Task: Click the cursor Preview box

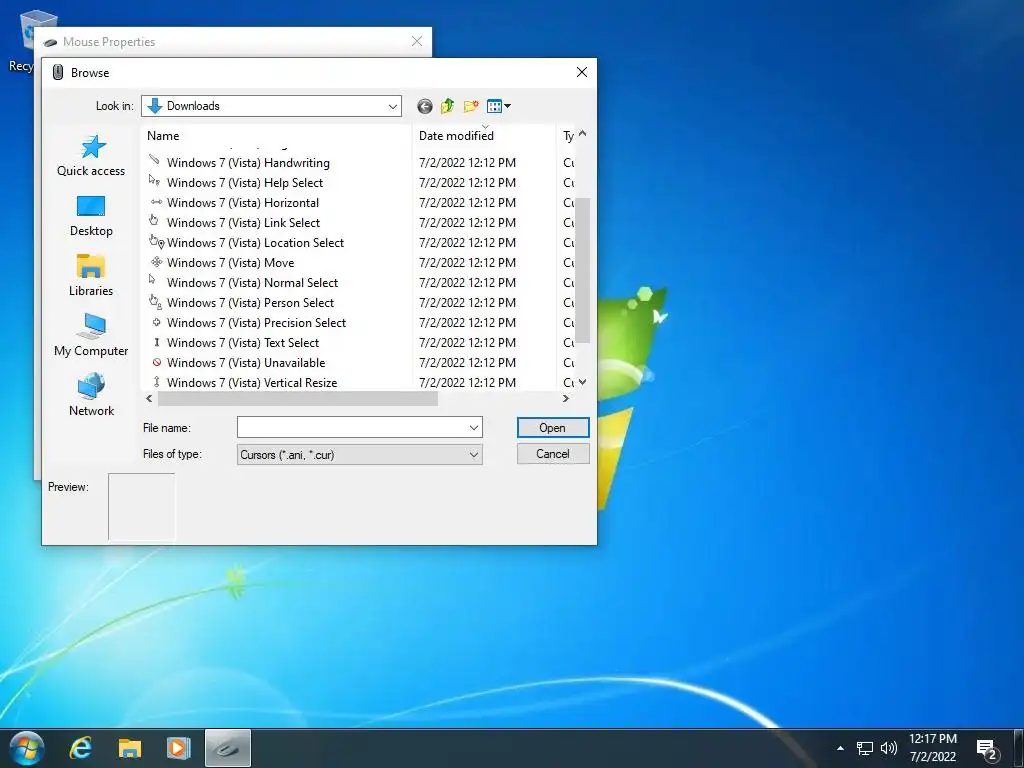Action: (142, 507)
